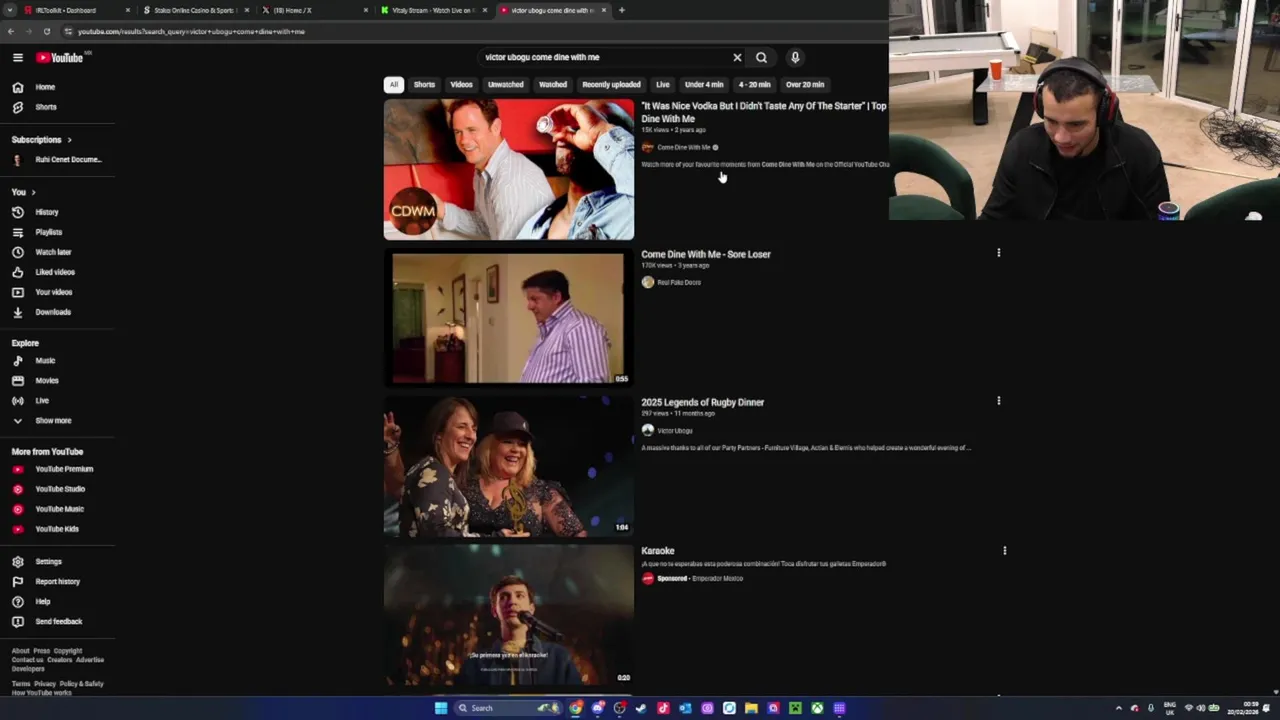Open a new browser tab

[621, 10]
